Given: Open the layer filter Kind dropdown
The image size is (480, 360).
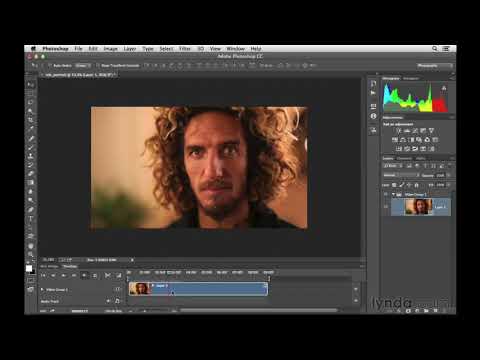Looking at the screenshot, I should coord(393,166).
